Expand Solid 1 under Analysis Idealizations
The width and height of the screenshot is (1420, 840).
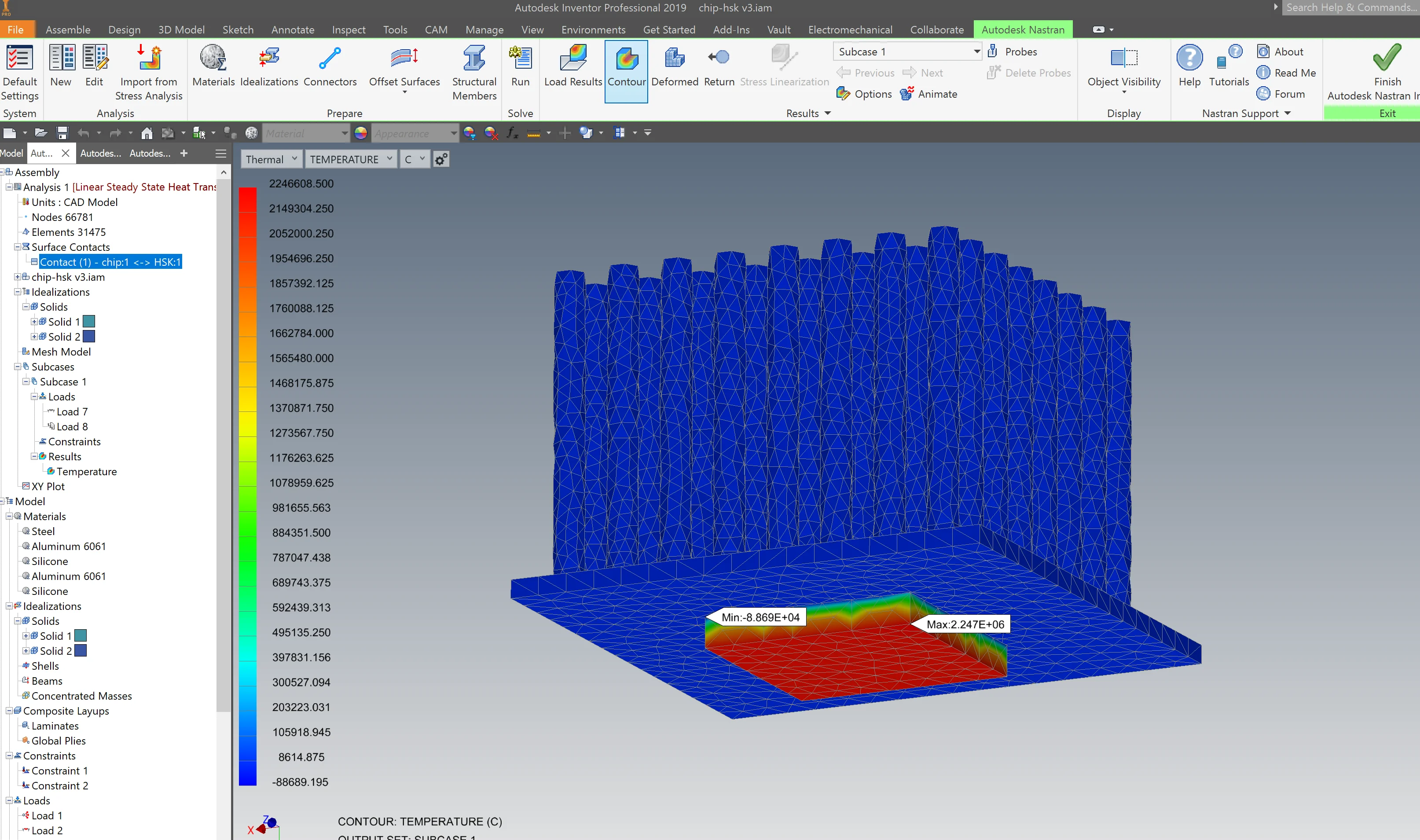click(x=34, y=322)
